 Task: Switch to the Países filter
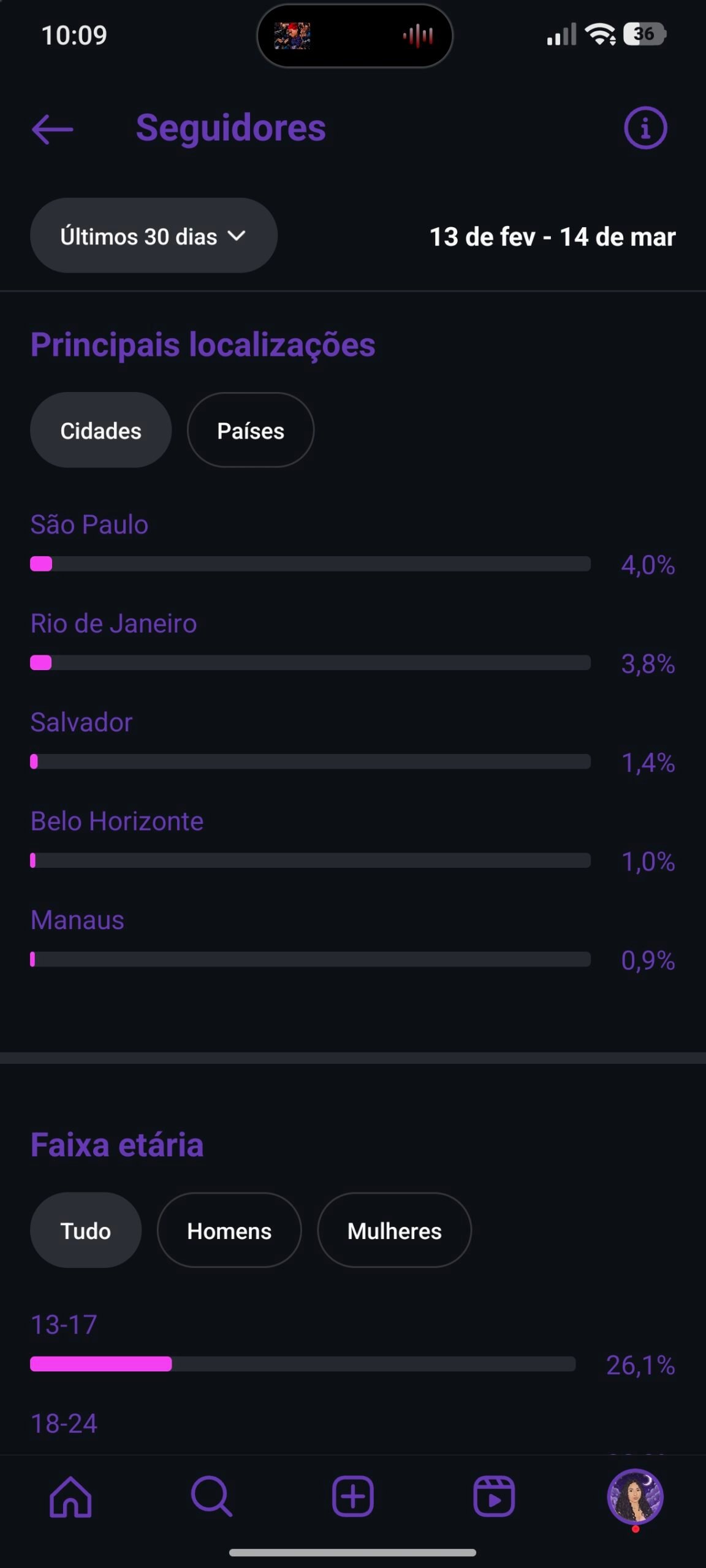251,431
